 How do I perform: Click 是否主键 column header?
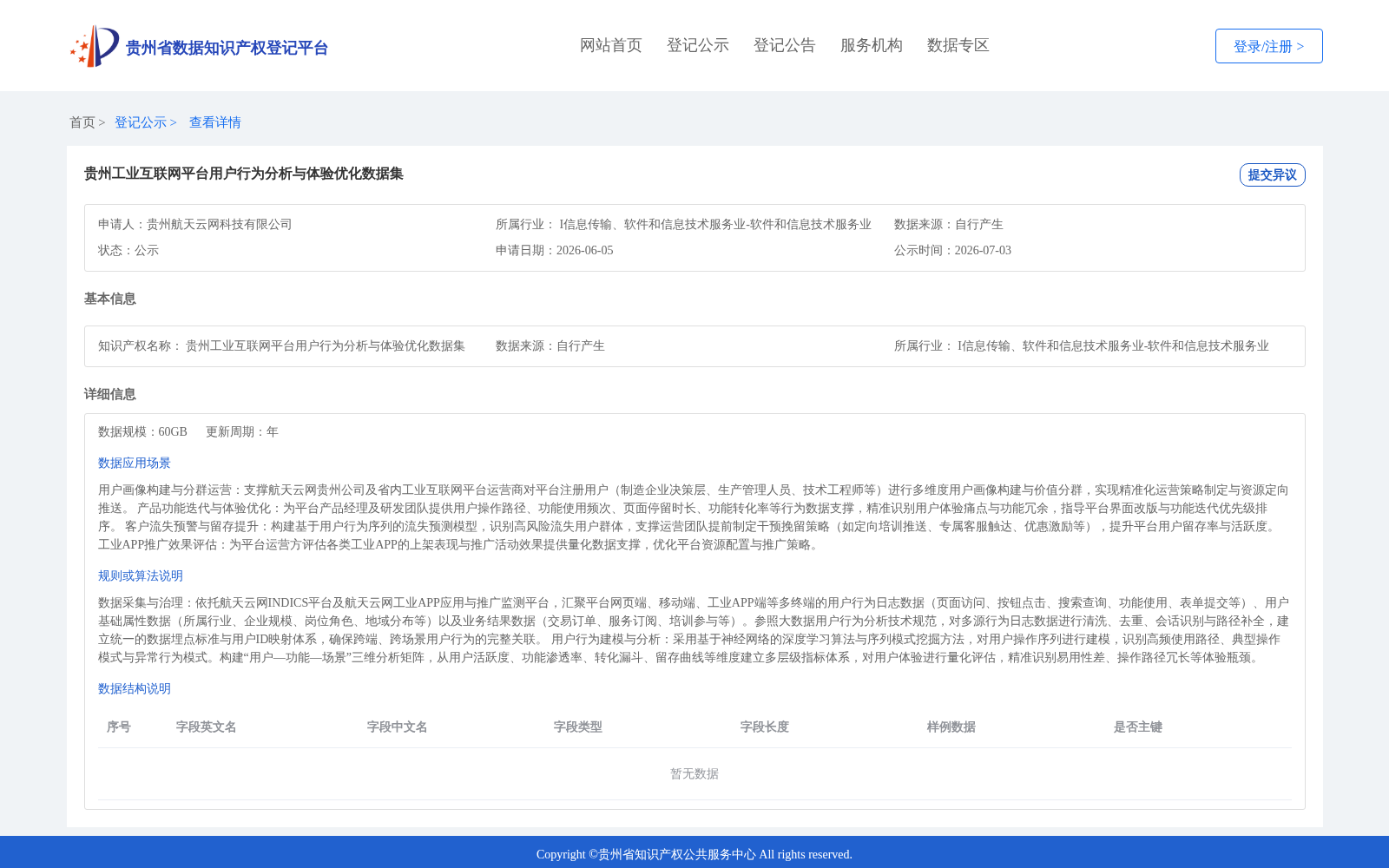[1138, 727]
